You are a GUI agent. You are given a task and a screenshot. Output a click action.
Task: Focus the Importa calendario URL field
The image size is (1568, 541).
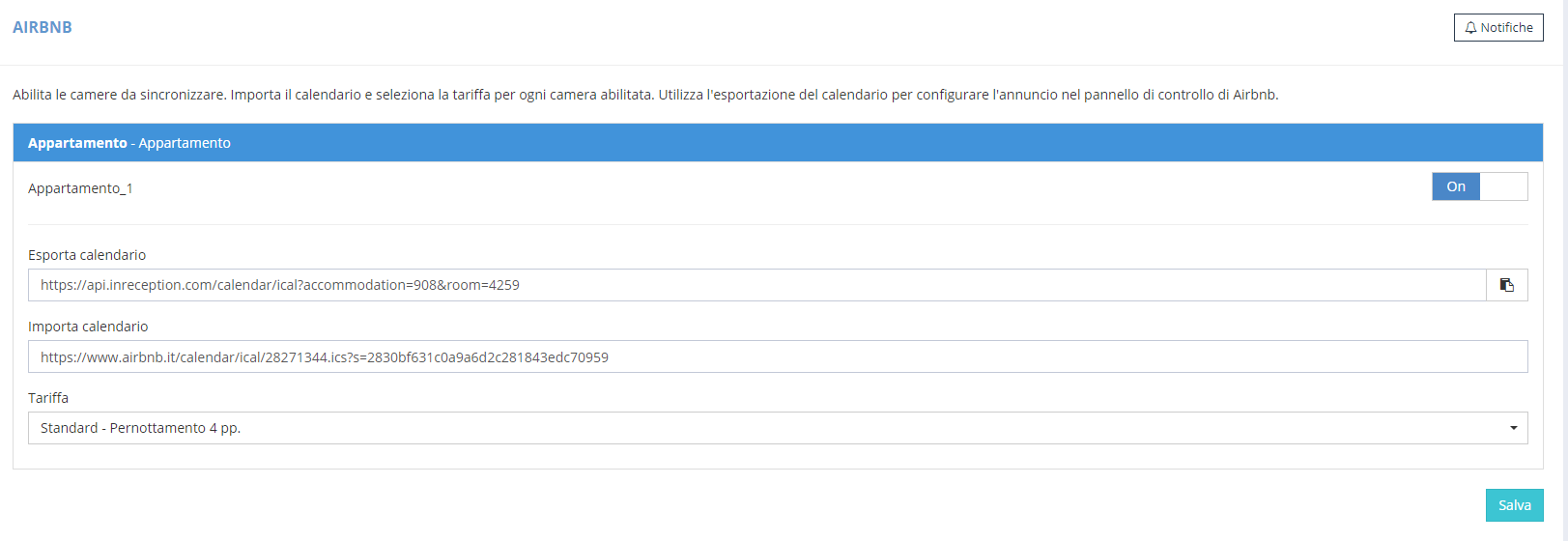click(x=778, y=356)
